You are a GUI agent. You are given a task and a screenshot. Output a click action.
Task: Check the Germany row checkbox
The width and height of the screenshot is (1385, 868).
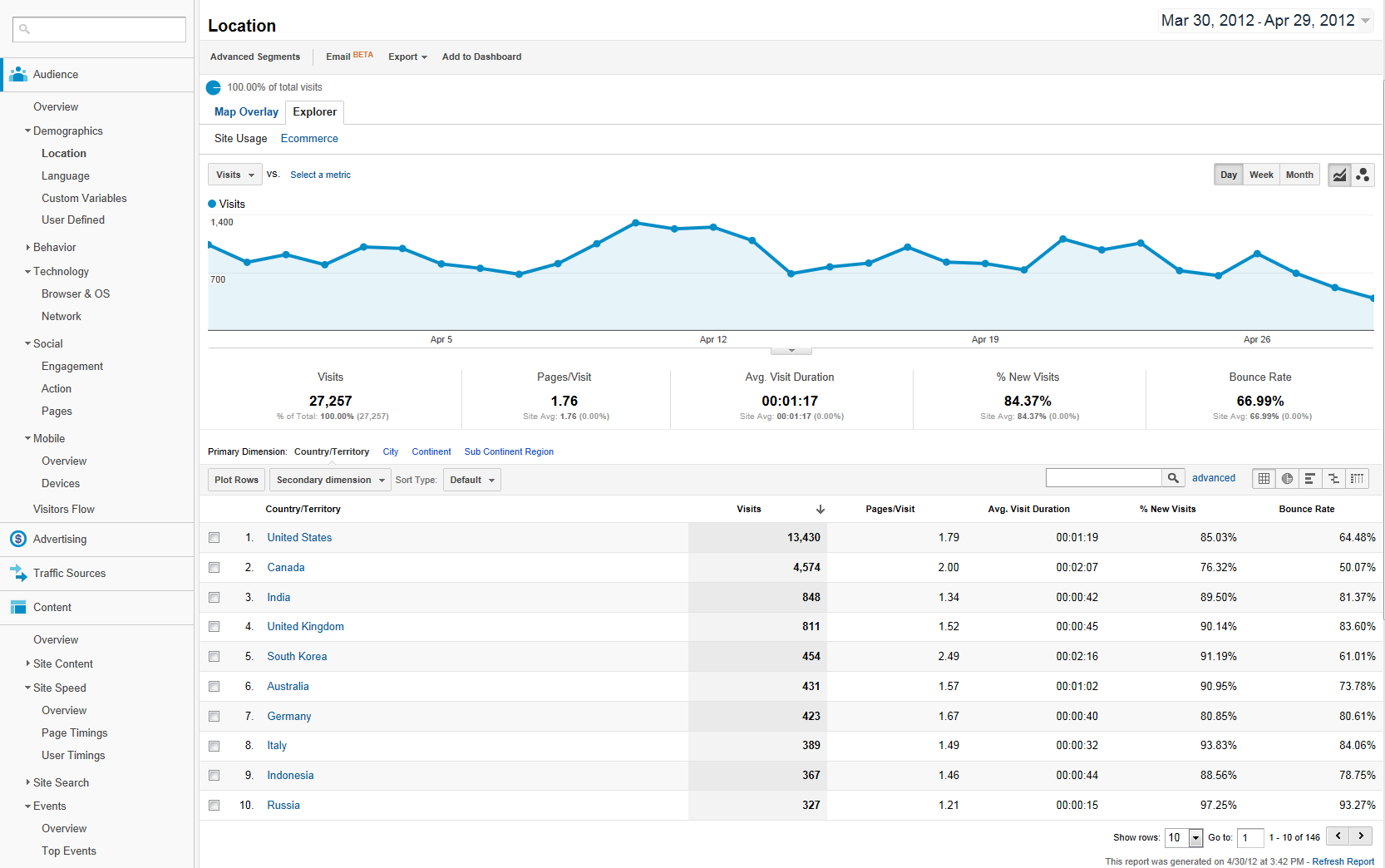point(214,717)
